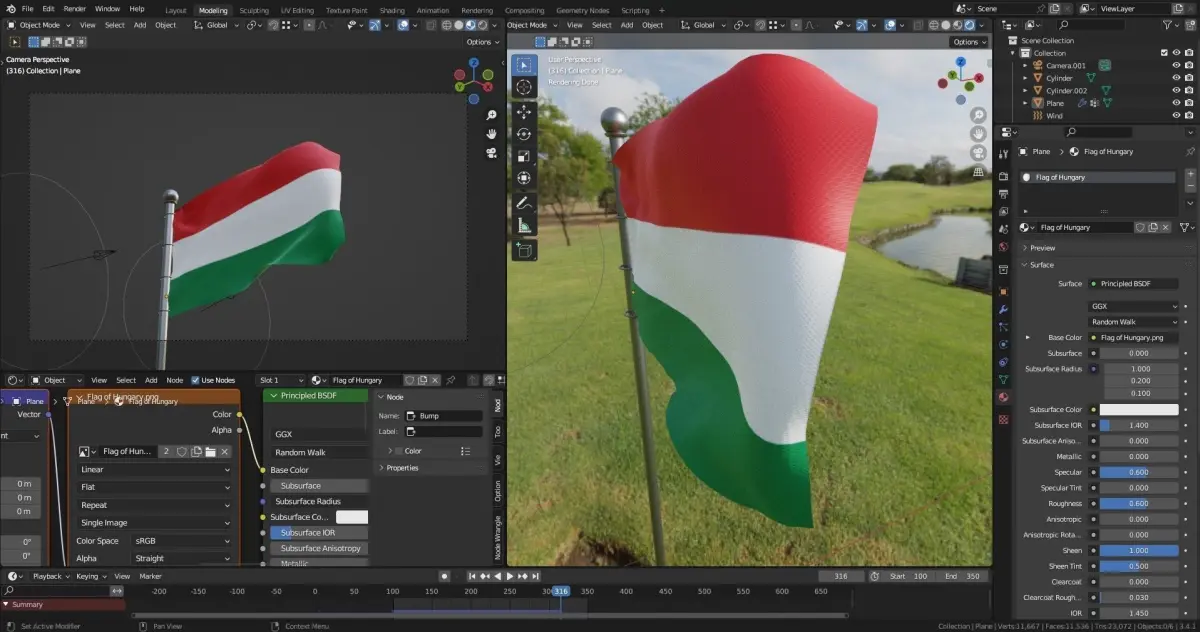1200x632 pixels.
Task: Toggle fake user shield for Flag of Hungary material
Action: [1141, 227]
